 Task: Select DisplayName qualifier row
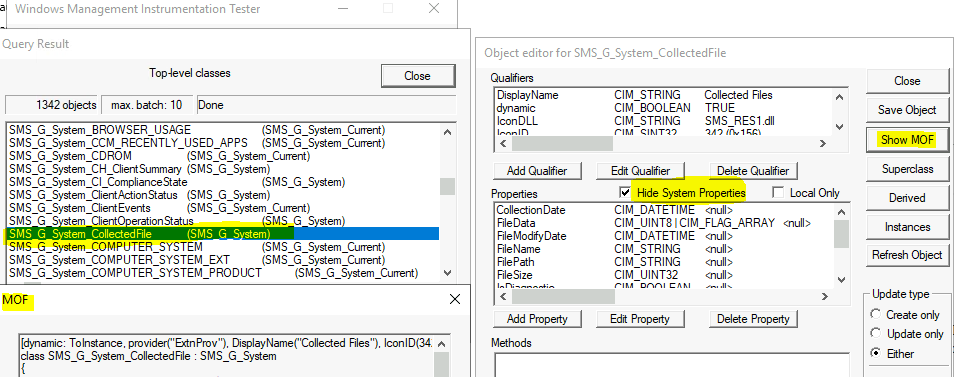(x=663, y=95)
